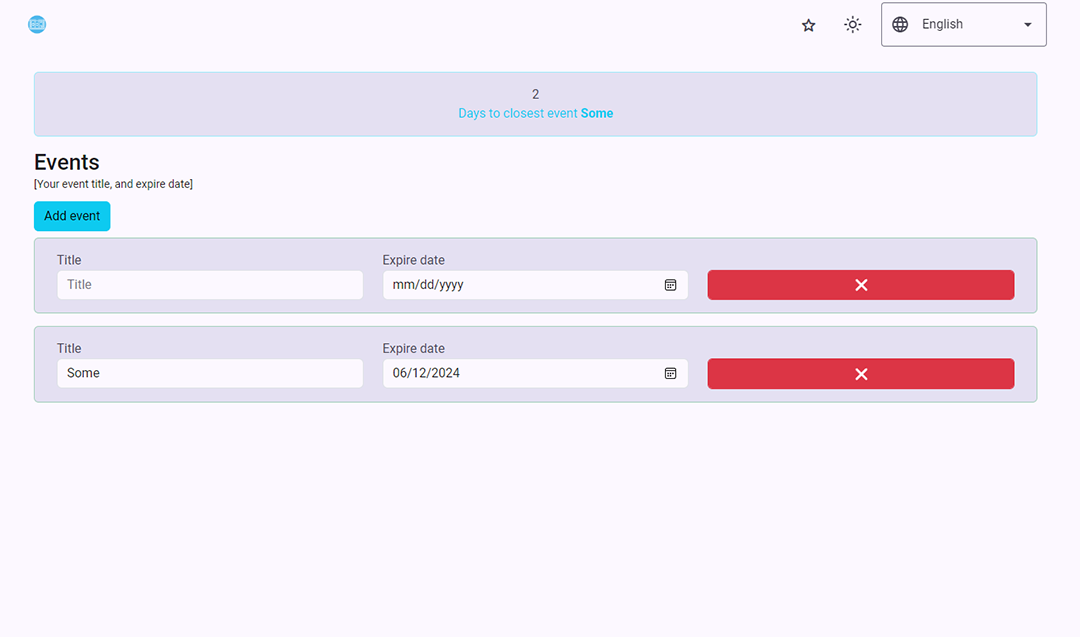Viewport: 1080px width, 637px height.
Task: Click the globe icon in language selector
Action: pos(900,25)
